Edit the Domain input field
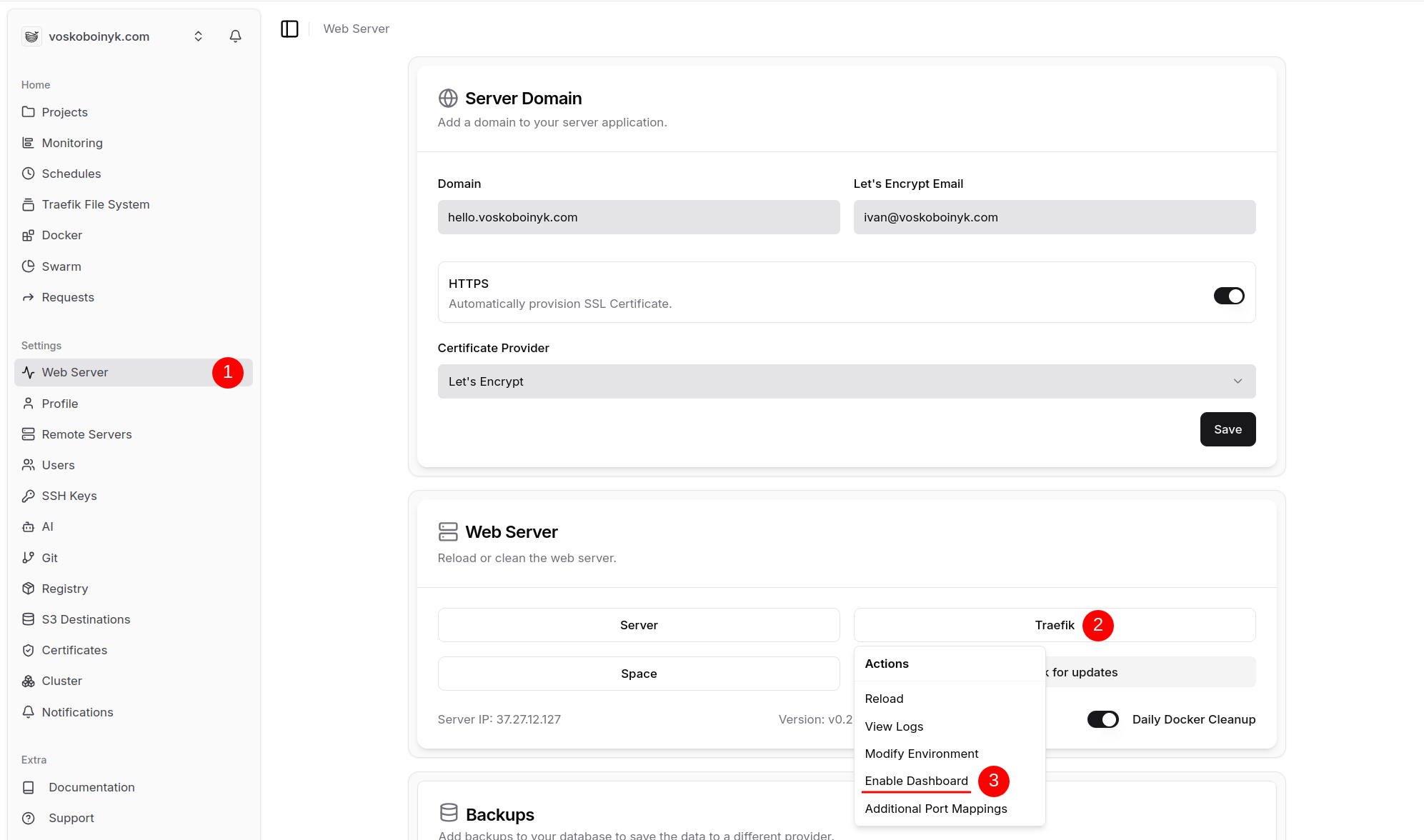This screenshot has width=1424, height=840. coord(639,217)
